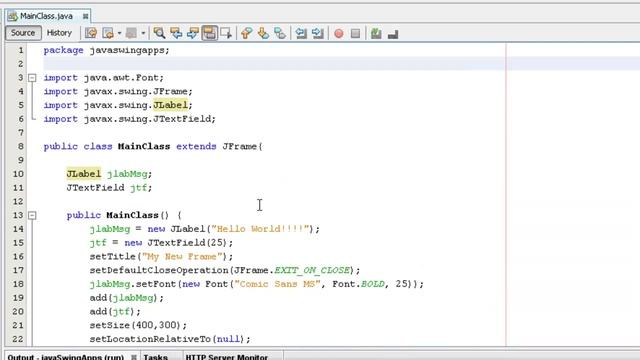640x360 pixels.
Task: Click "Comic Sans MS" string literal
Action: [277, 284]
